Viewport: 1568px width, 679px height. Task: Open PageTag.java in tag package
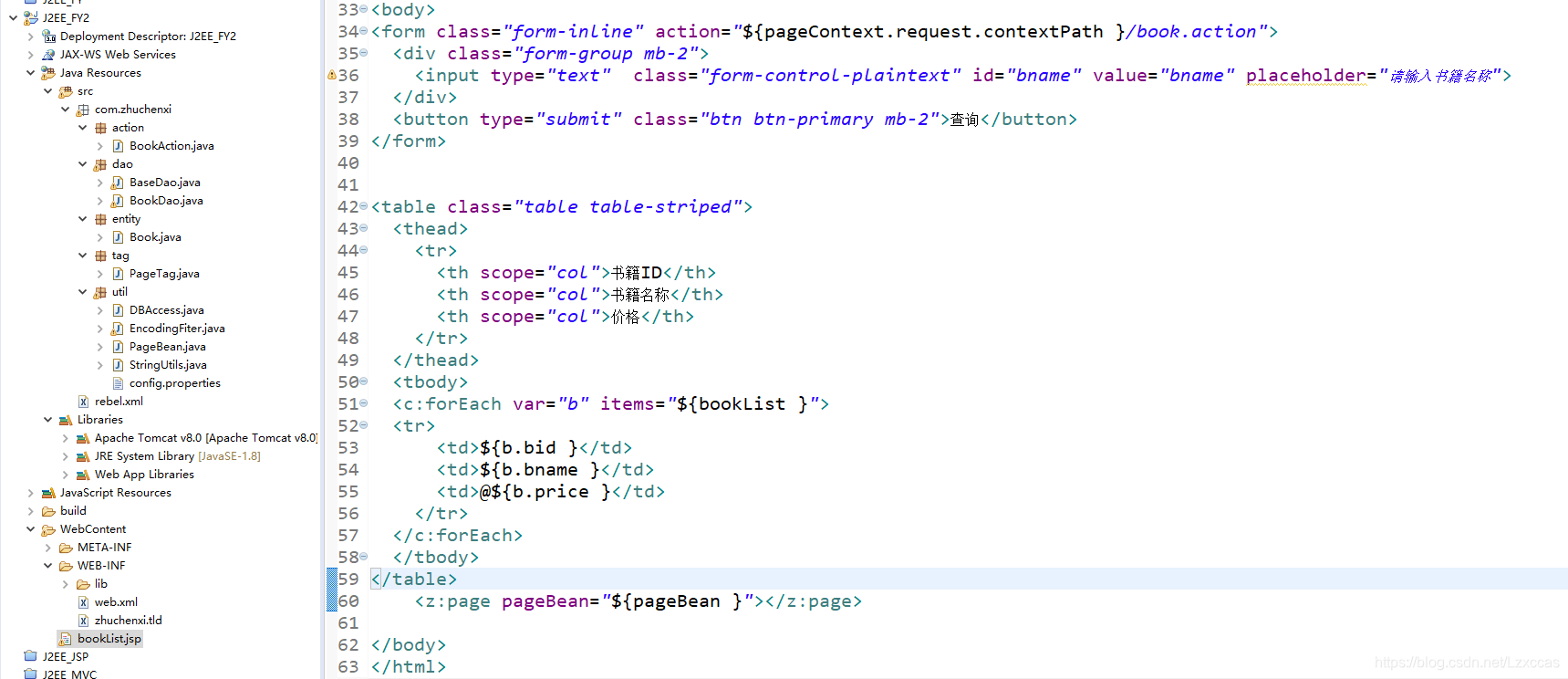click(164, 274)
